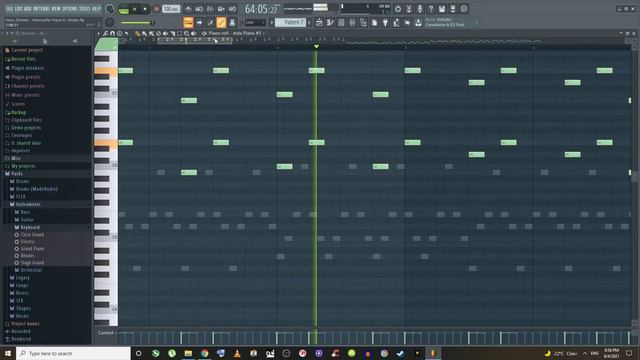Click the red Record button
This screenshot has height=360, width=640.
pos(156,9)
